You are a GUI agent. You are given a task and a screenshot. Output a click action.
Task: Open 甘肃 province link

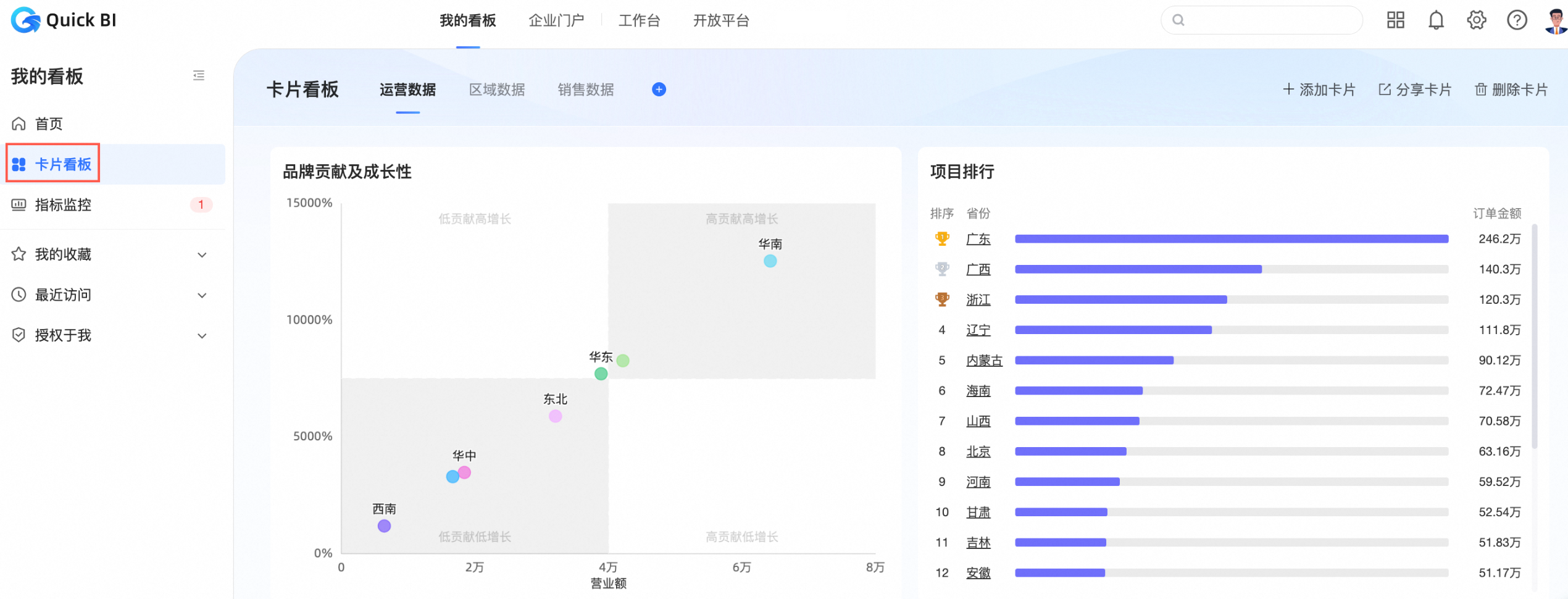(978, 512)
